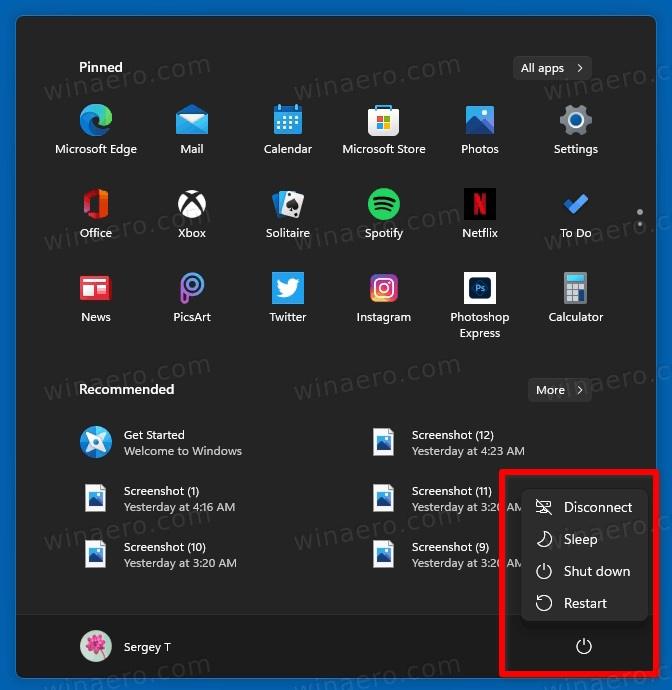The height and width of the screenshot is (690, 672).
Task: Launch Xbox from the Pinned section
Action: pyautogui.click(x=192, y=206)
